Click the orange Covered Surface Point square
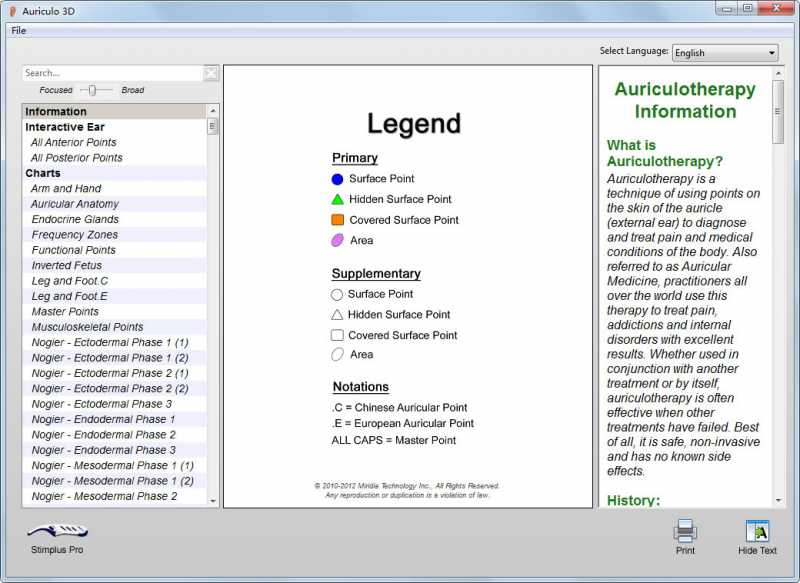 [x=337, y=220]
